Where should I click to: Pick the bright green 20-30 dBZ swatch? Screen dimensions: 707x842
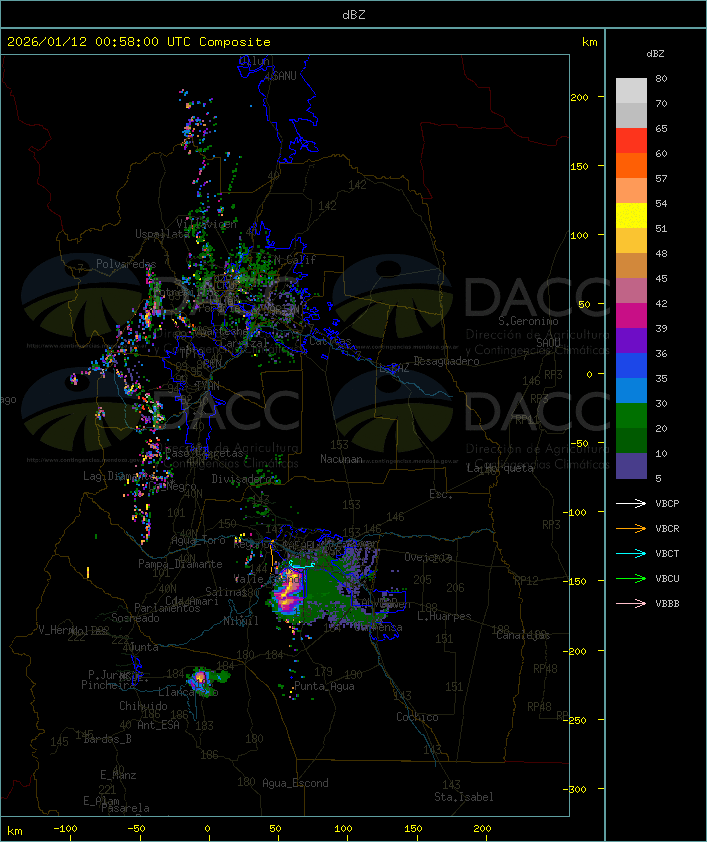631,416
